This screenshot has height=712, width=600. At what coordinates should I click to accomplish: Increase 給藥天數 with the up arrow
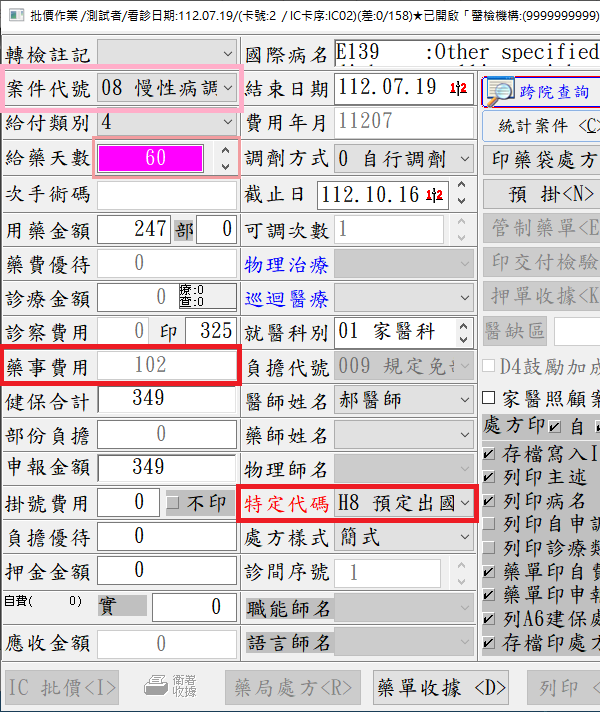(x=225, y=151)
